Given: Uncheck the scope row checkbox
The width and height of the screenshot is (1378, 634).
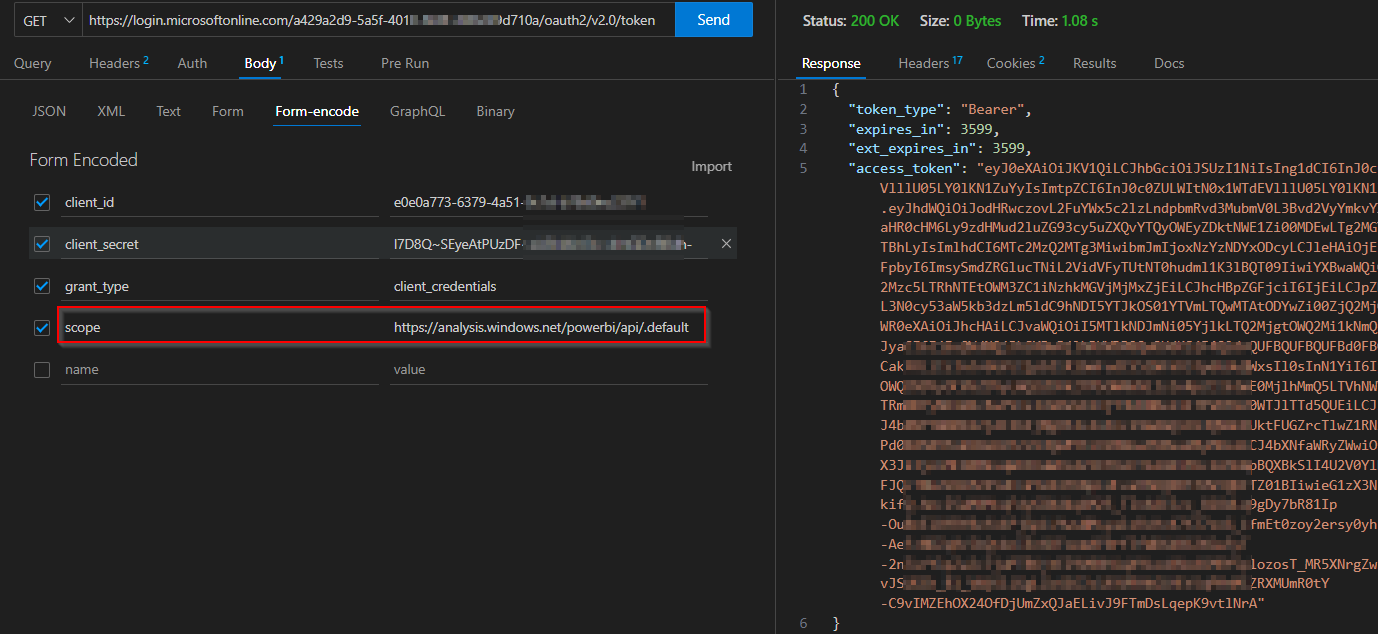Looking at the screenshot, I should pos(42,327).
